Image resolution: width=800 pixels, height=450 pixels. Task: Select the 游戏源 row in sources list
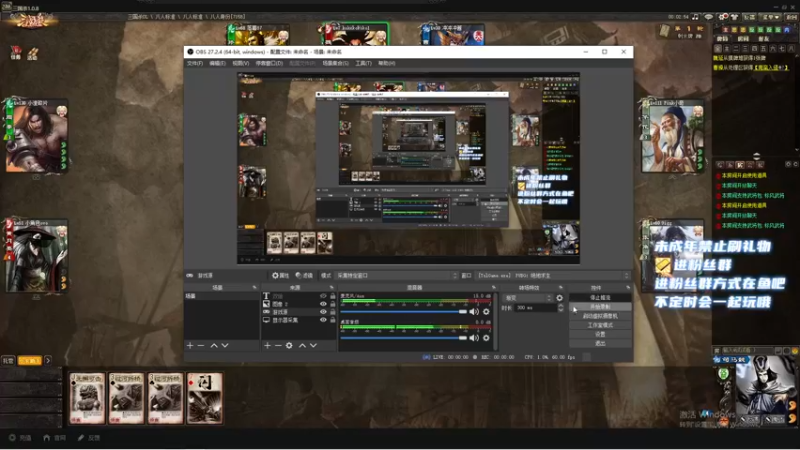299,312
